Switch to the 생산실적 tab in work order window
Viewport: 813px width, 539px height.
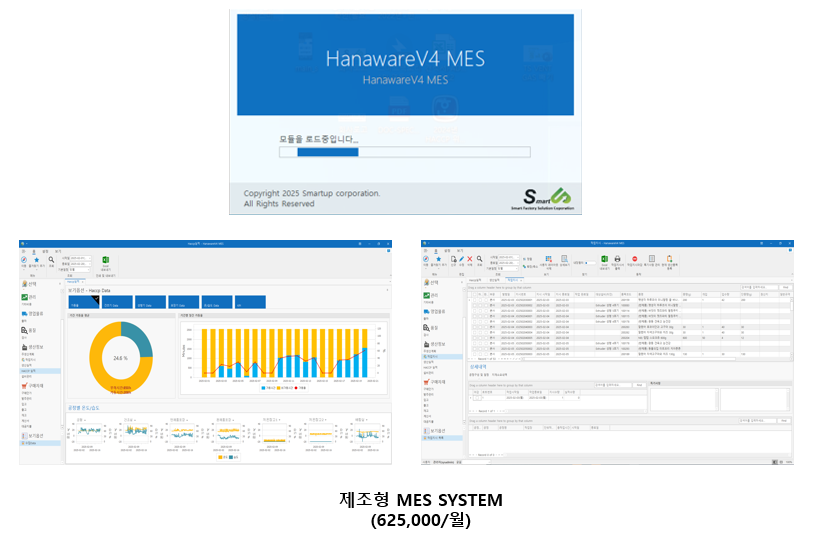click(495, 280)
